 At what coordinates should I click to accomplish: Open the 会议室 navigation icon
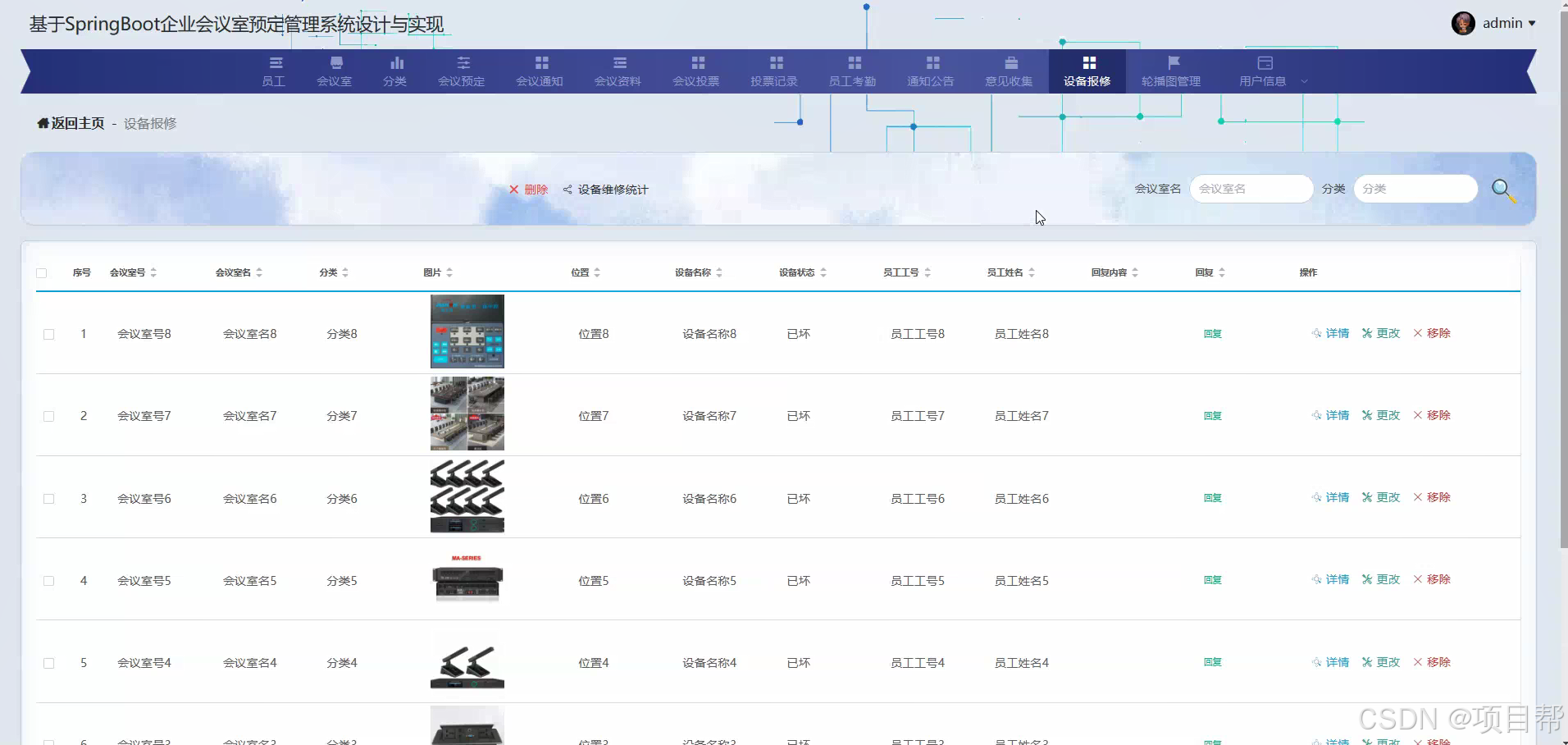tap(336, 63)
